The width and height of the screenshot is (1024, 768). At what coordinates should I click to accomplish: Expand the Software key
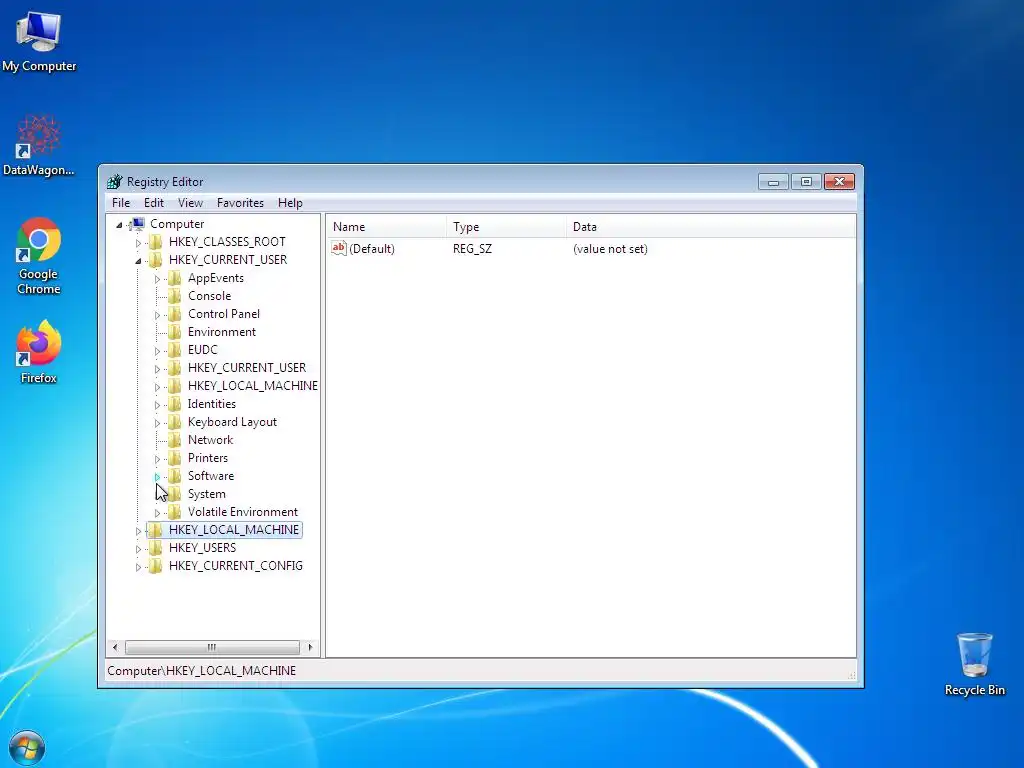(x=157, y=477)
